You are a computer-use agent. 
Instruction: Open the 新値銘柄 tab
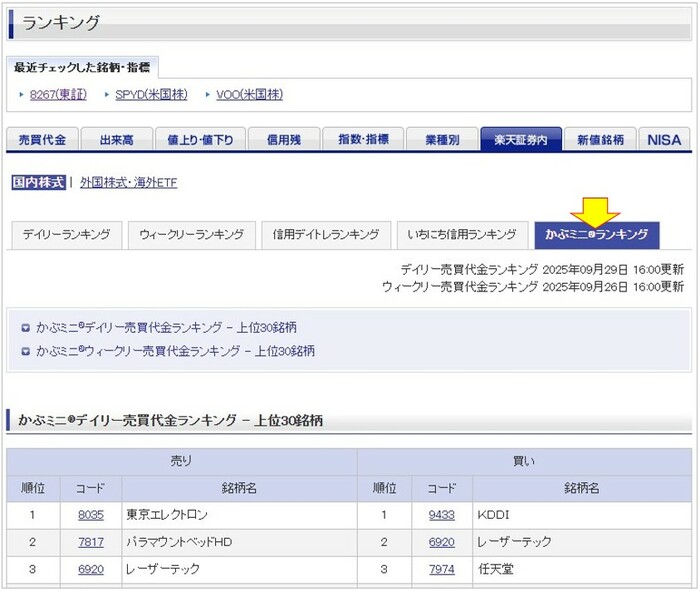coord(600,140)
